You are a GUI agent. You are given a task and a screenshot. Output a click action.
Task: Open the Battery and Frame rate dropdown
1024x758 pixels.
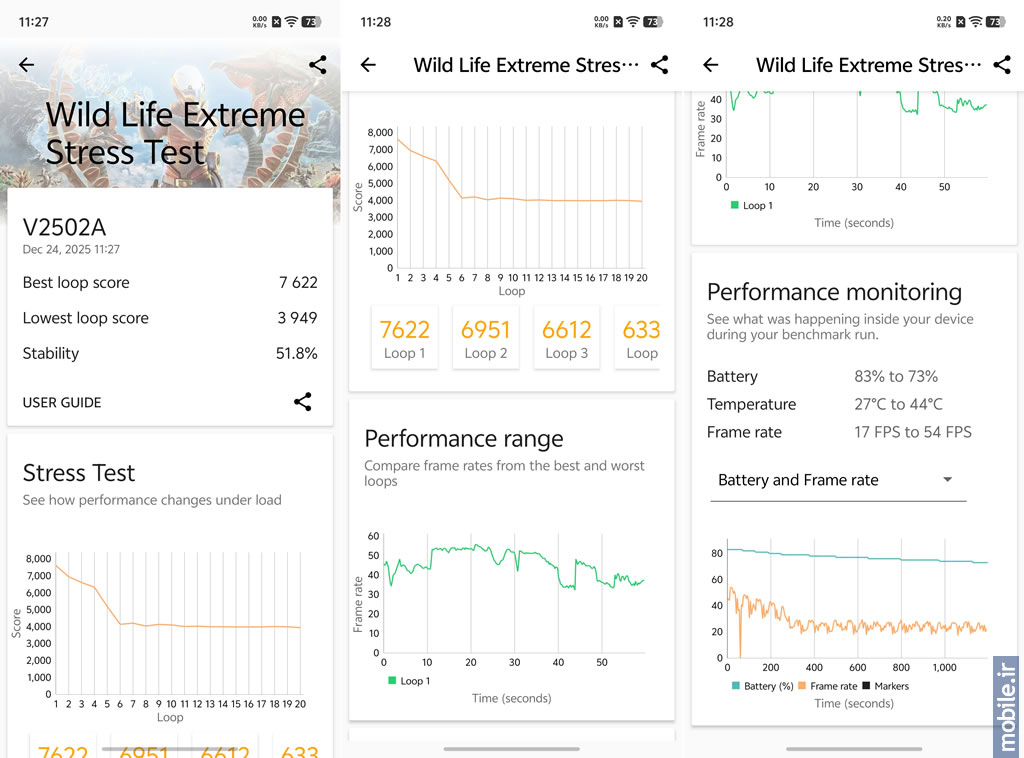836,480
